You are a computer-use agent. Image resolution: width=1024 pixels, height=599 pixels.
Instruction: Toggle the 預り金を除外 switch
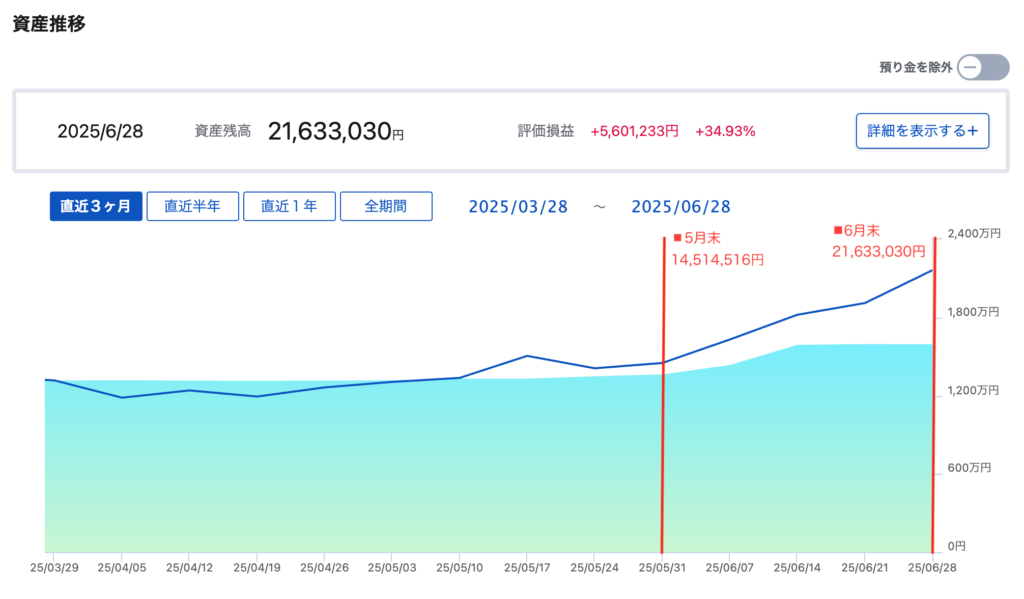983,67
